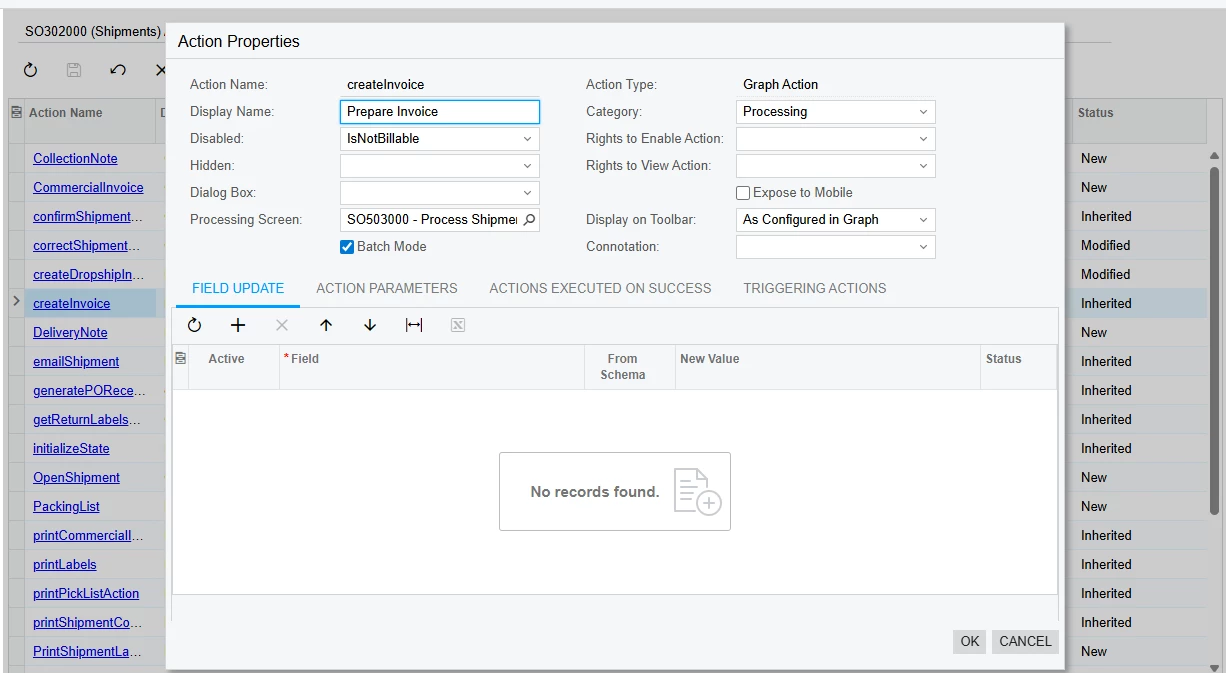Expand the Disabled condition dropdown

click(529, 138)
